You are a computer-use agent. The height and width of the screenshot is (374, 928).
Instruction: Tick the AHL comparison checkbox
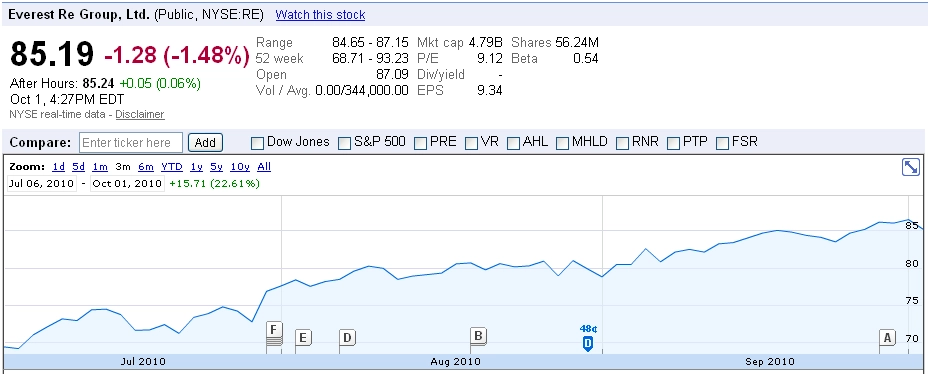(513, 143)
